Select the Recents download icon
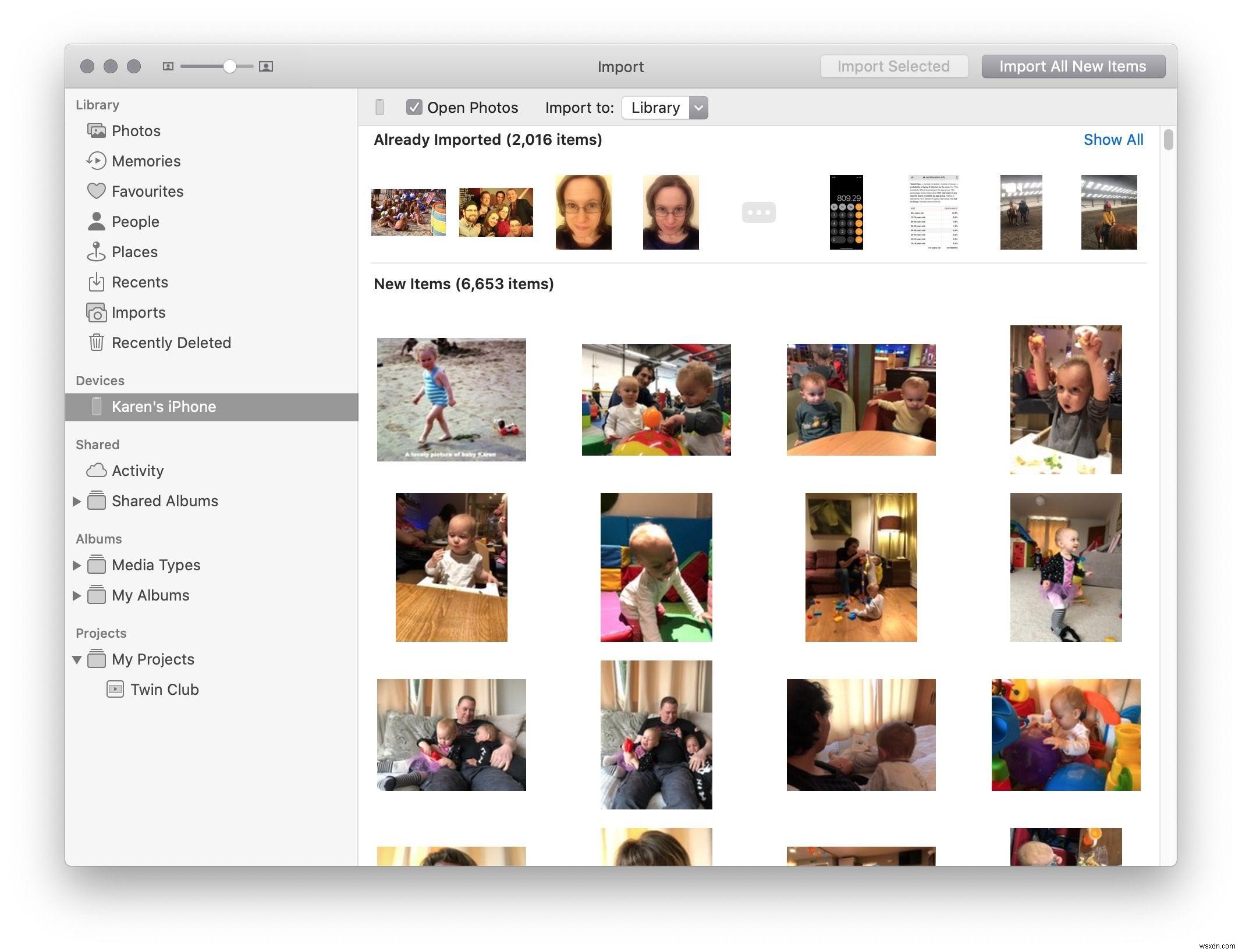Screen dimensions: 1242x952 (97, 281)
